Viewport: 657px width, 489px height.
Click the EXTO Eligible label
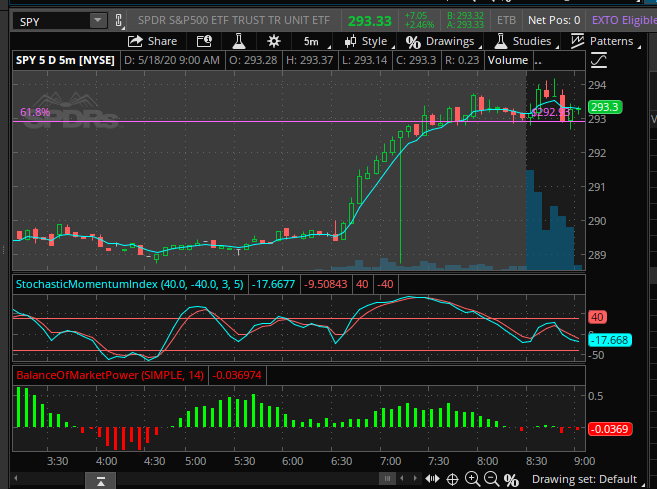click(x=624, y=20)
